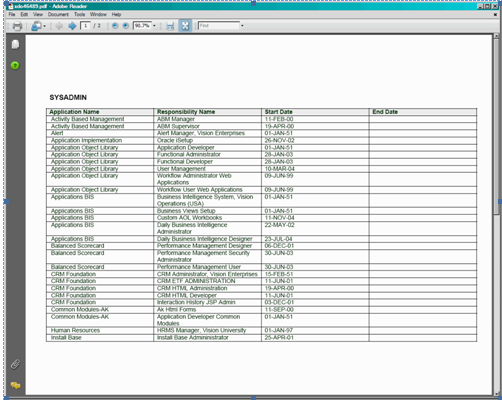Viewport: 502px width, 400px height.
Task: Open the Window menu
Action: [98, 14]
